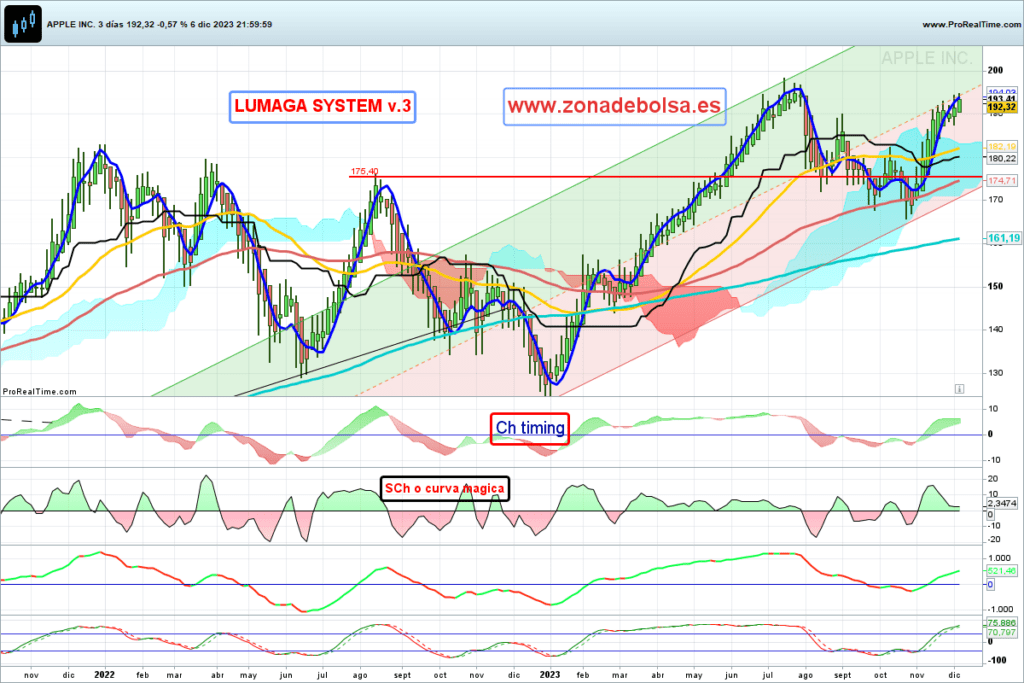Viewport: 1024px width, 683px height.
Task: Click the ProRealTime.com text at chart bottom-left
Action: pos(40,392)
